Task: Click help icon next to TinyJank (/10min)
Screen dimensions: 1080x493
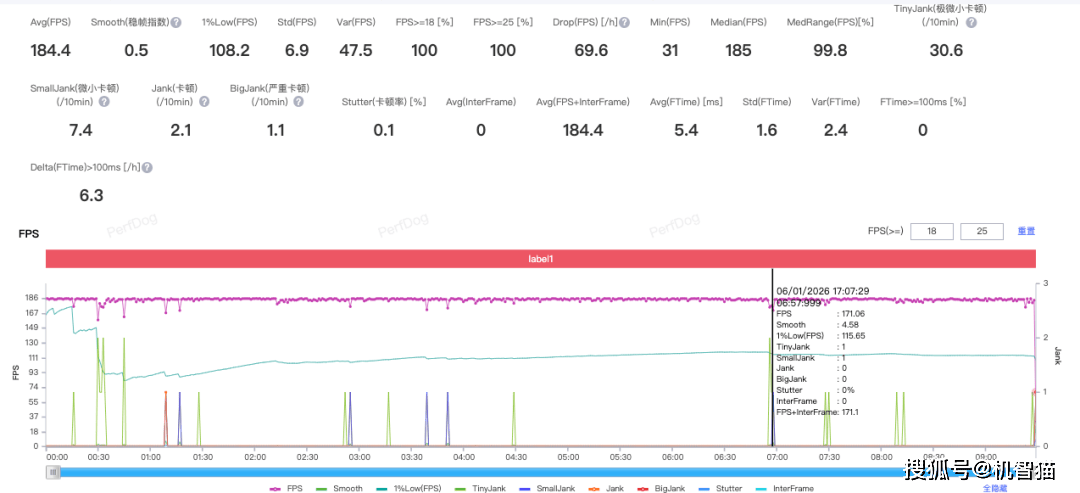Action: (971, 22)
